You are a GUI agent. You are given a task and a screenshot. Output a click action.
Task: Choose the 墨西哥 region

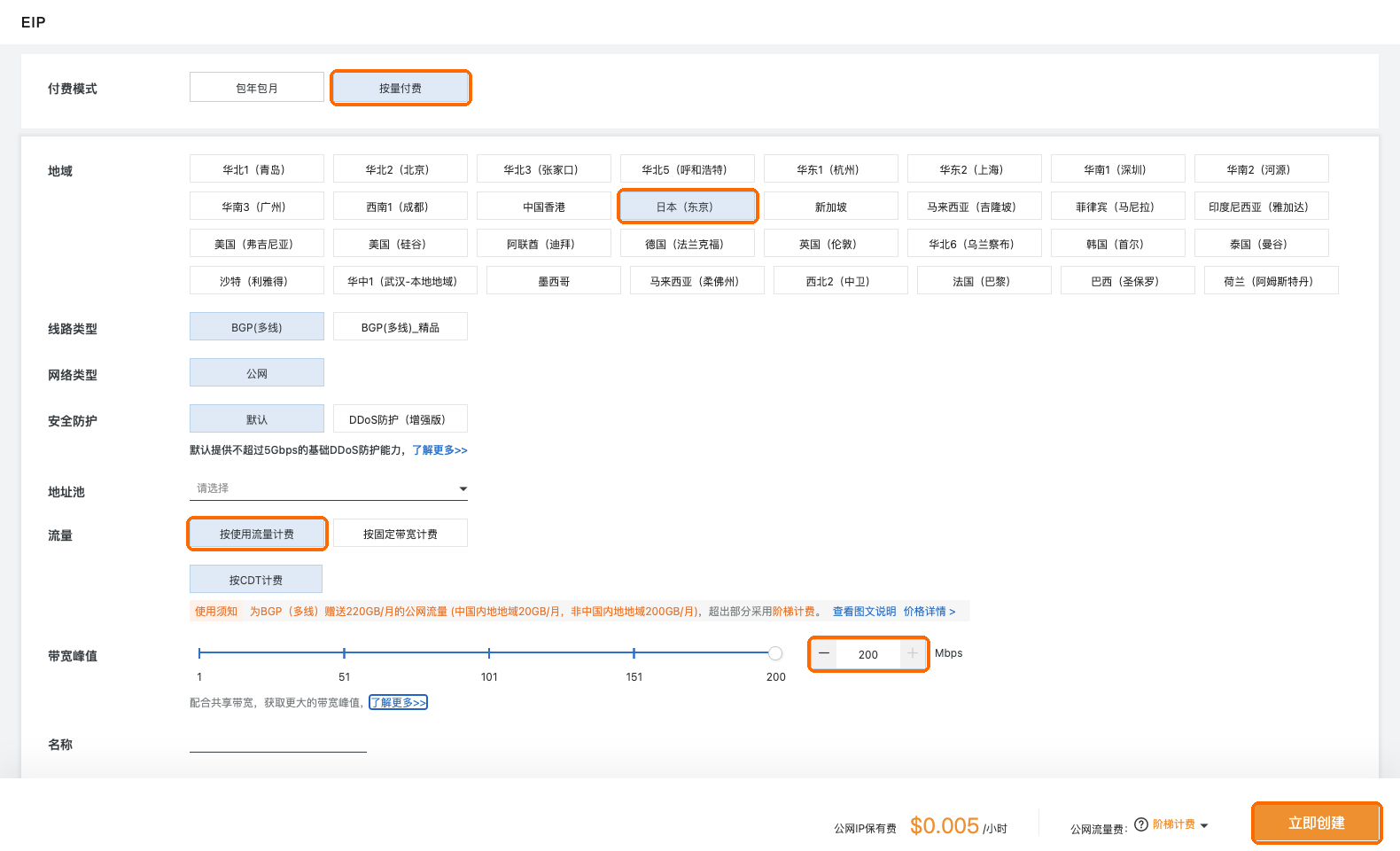pyautogui.click(x=554, y=281)
